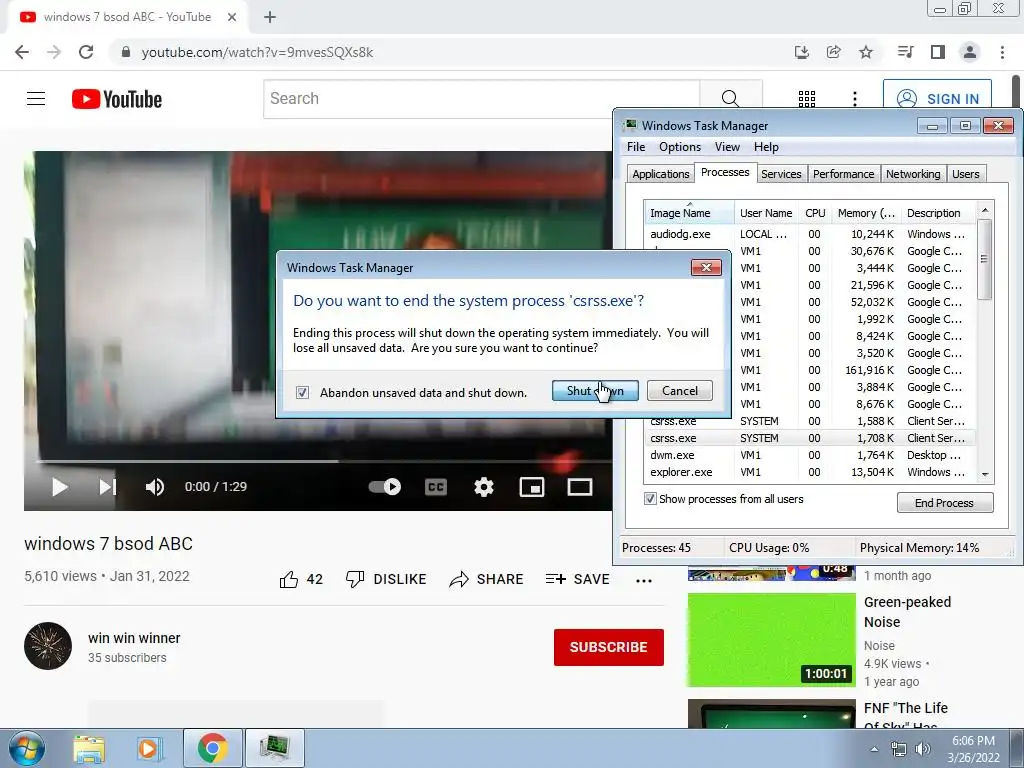Click the YouTube search input field
Image resolution: width=1024 pixels, height=768 pixels.
(x=481, y=99)
